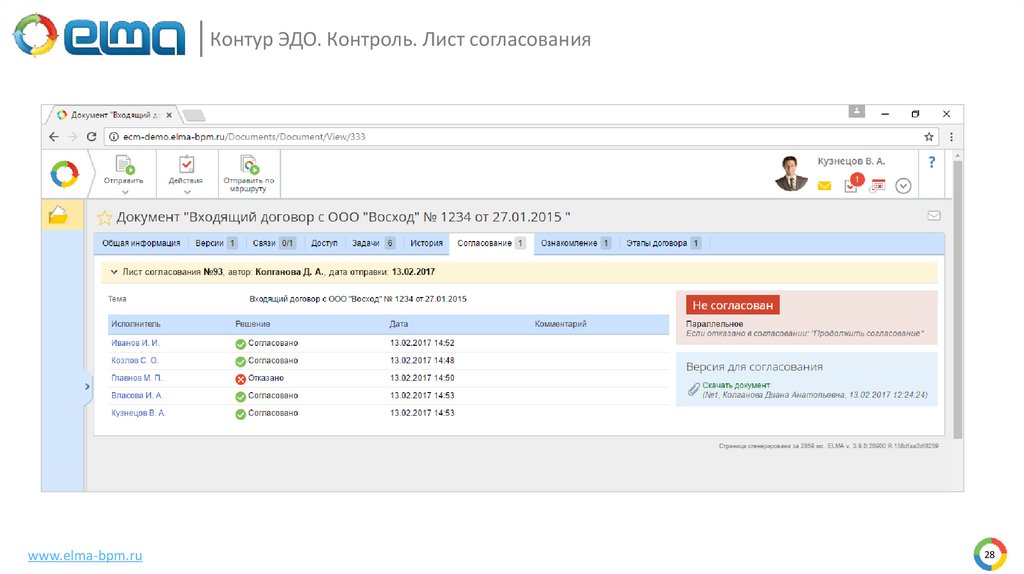Click the page vertical scrollbar

[957, 299]
